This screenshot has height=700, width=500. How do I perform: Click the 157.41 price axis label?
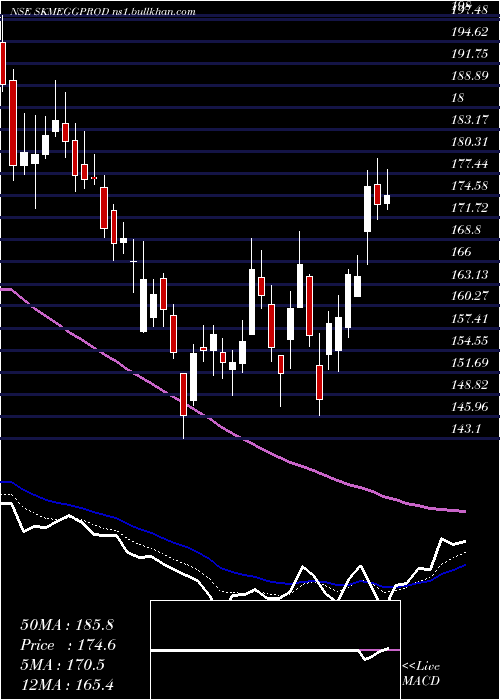(470, 318)
